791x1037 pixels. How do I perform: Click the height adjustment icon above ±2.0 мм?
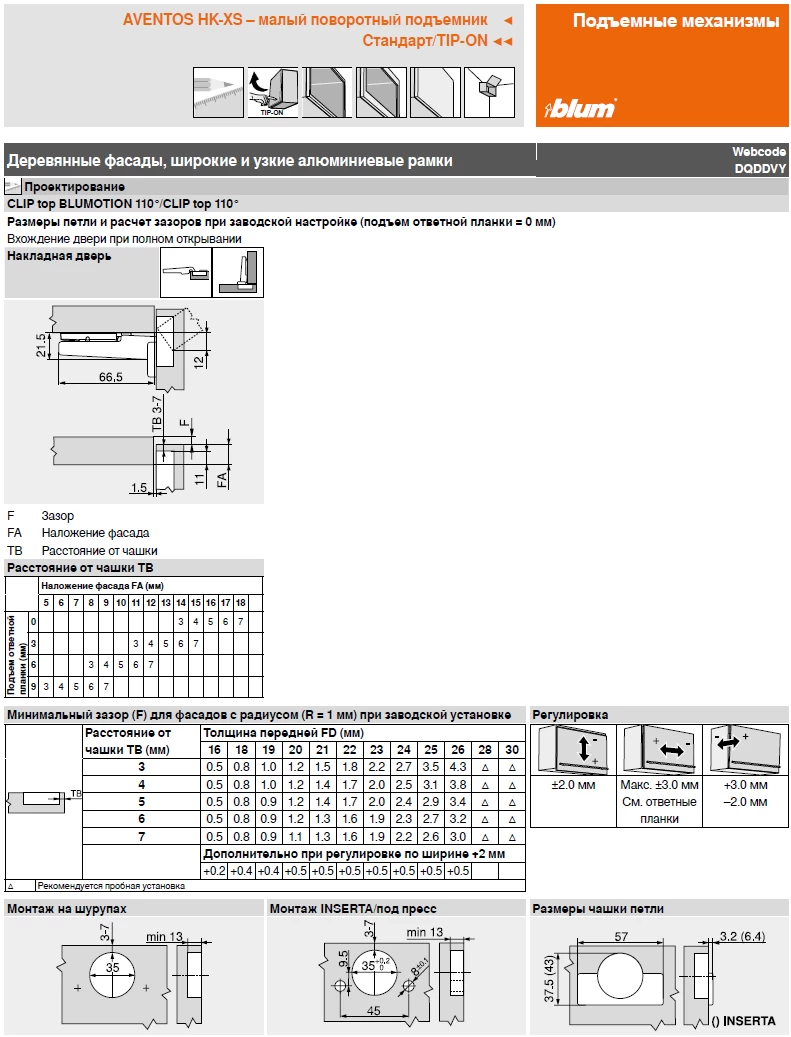click(573, 750)
